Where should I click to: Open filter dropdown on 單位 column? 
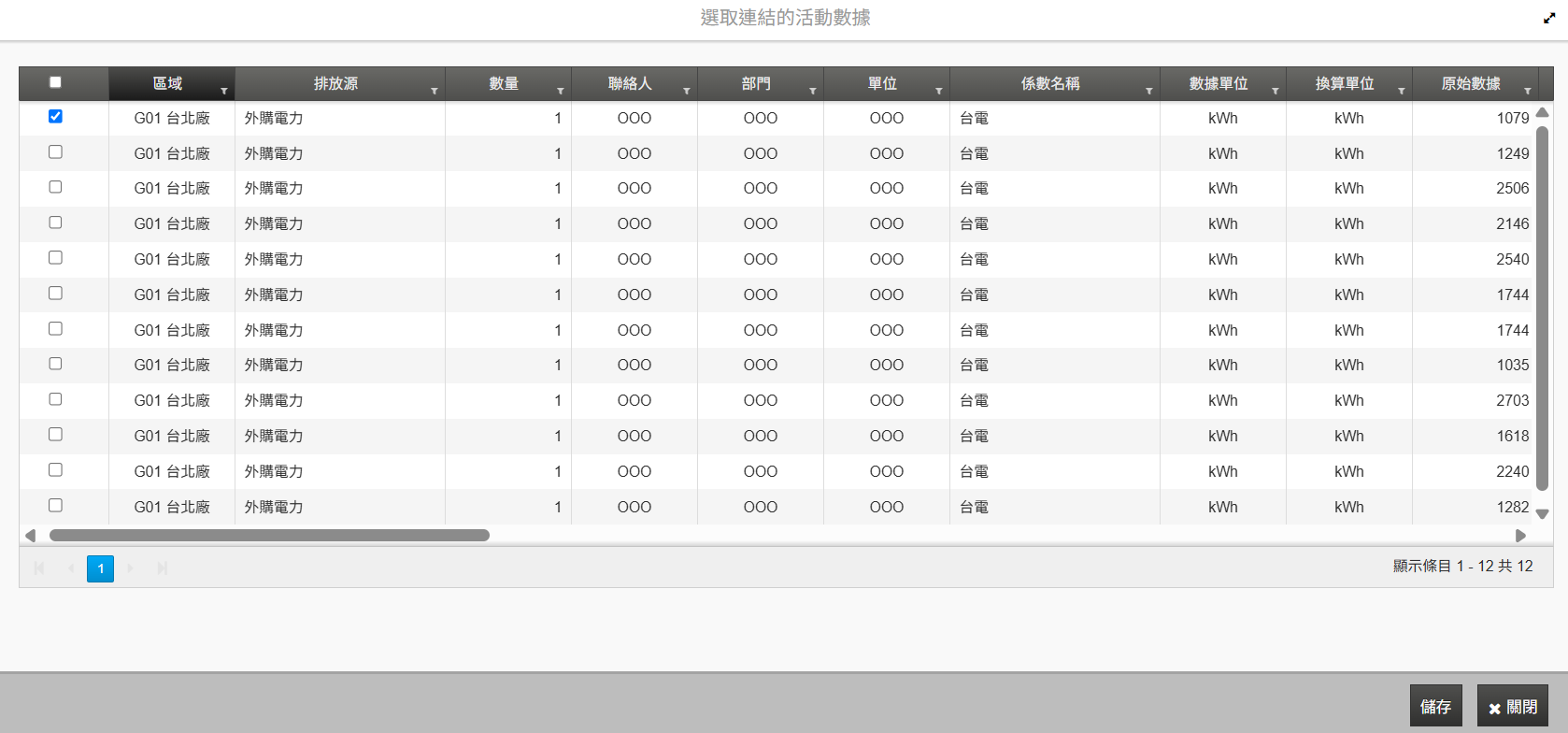click(939, 91)
